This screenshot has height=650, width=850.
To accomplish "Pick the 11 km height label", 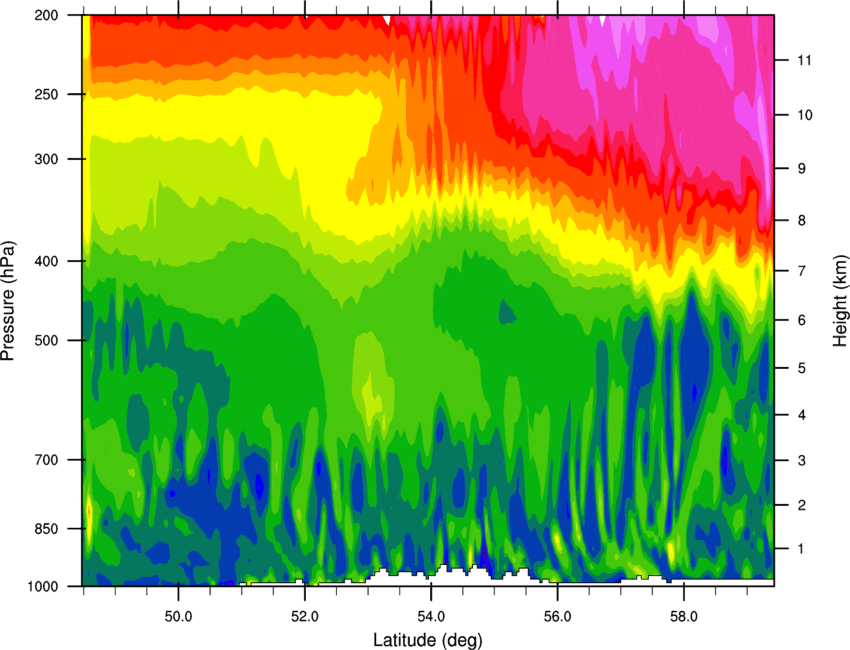I will click(804, 60).
